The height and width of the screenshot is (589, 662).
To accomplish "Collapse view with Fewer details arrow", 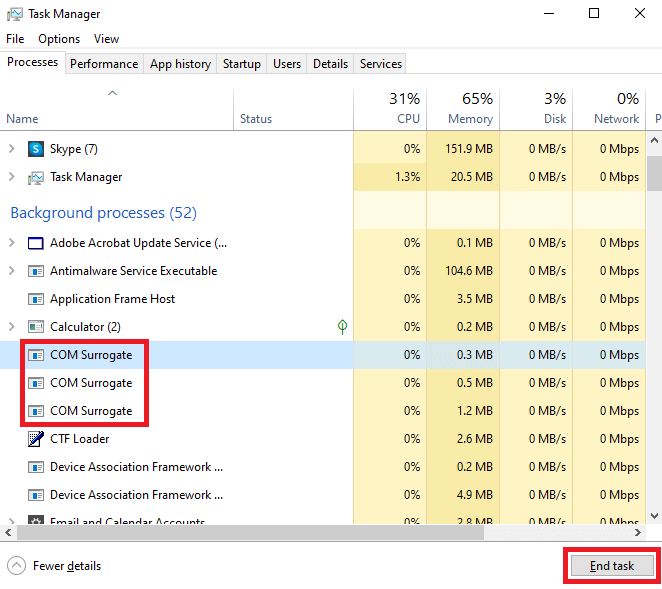I will (16, 565).
